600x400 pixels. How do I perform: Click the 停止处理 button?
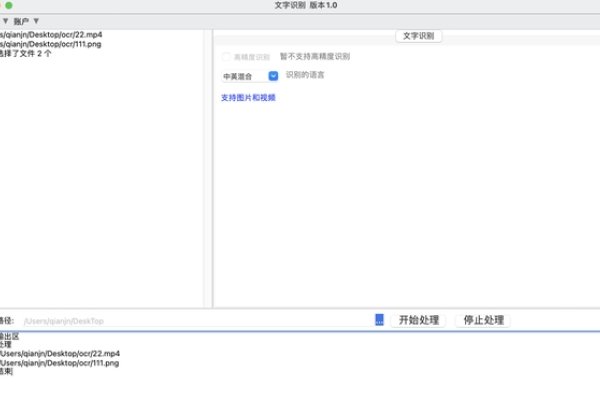[483, 320]
